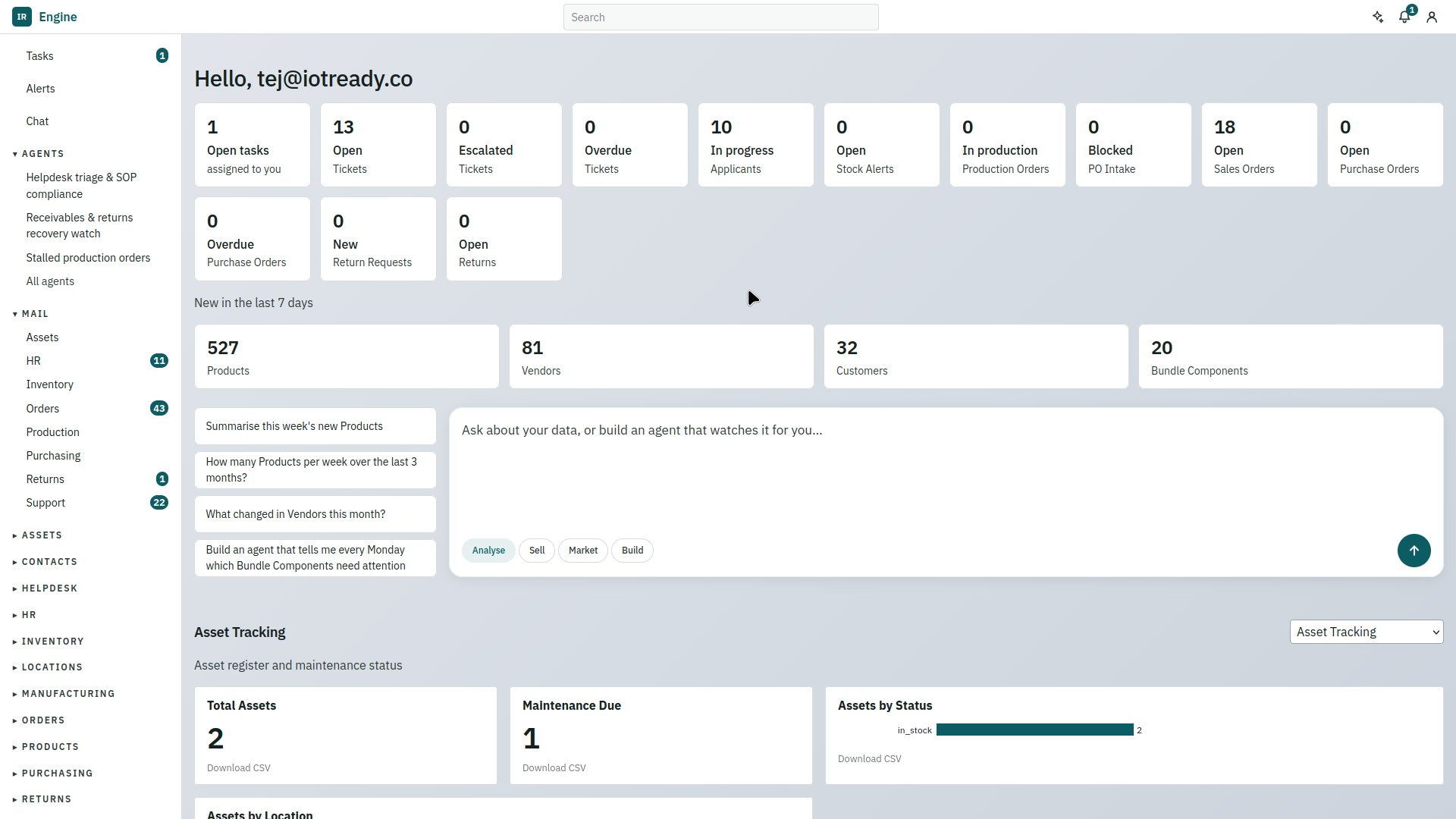The width and height of the screenshot is (1456, 819).
Task: Open the Asset Tracking dashboard dropdown
Action: [1366, 632]
